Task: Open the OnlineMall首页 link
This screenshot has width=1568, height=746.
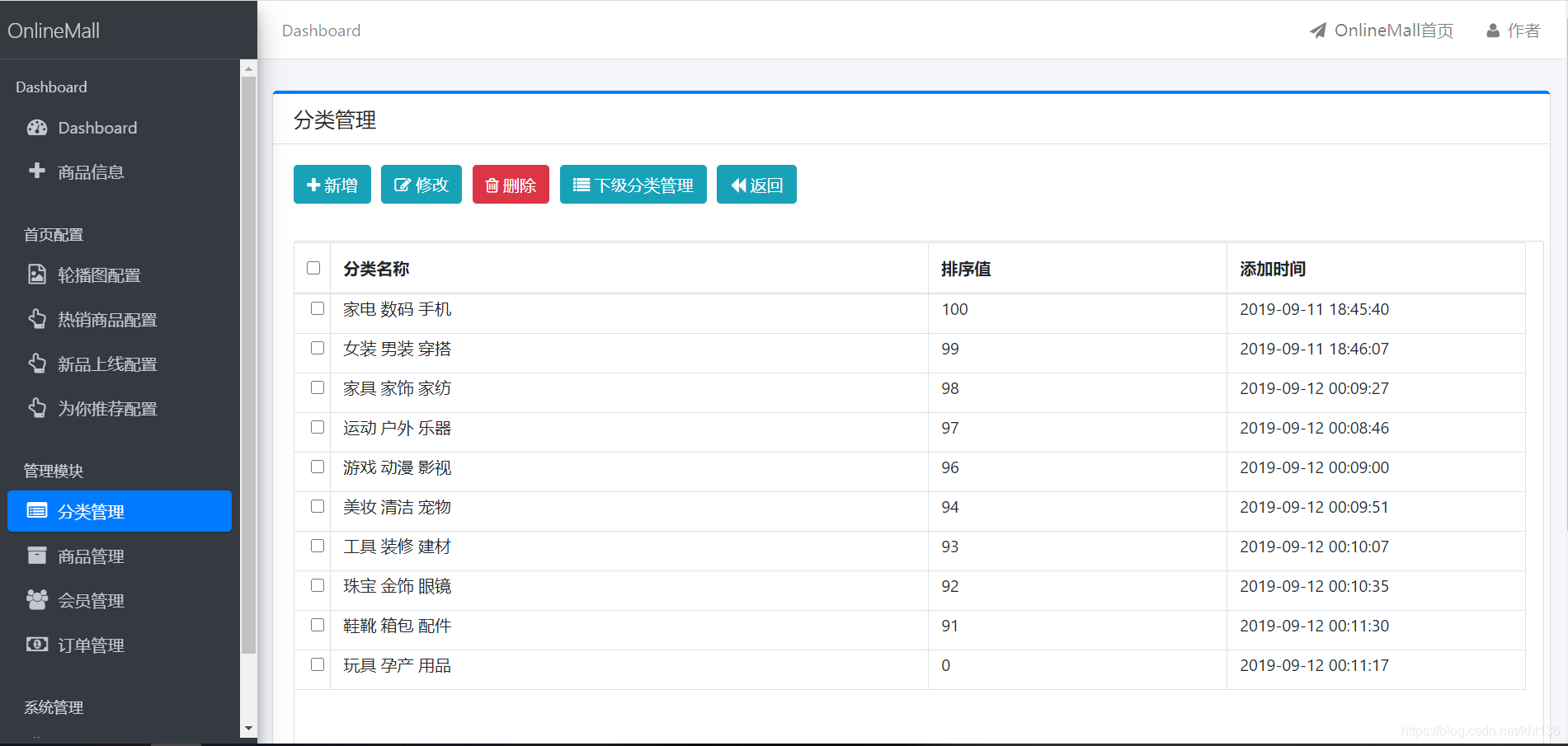Action: coord(1382,30)
